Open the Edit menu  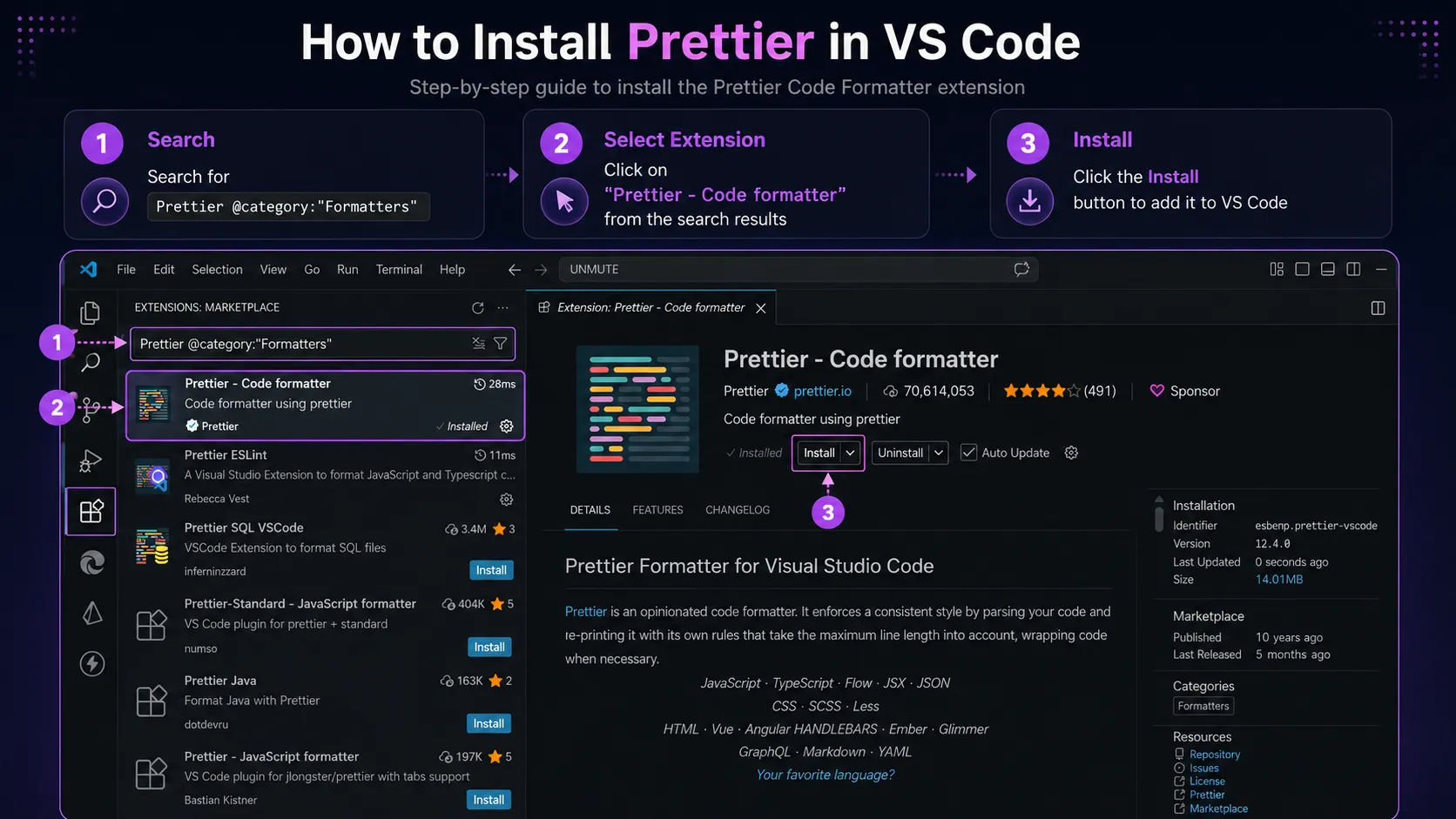pos(164,270)
